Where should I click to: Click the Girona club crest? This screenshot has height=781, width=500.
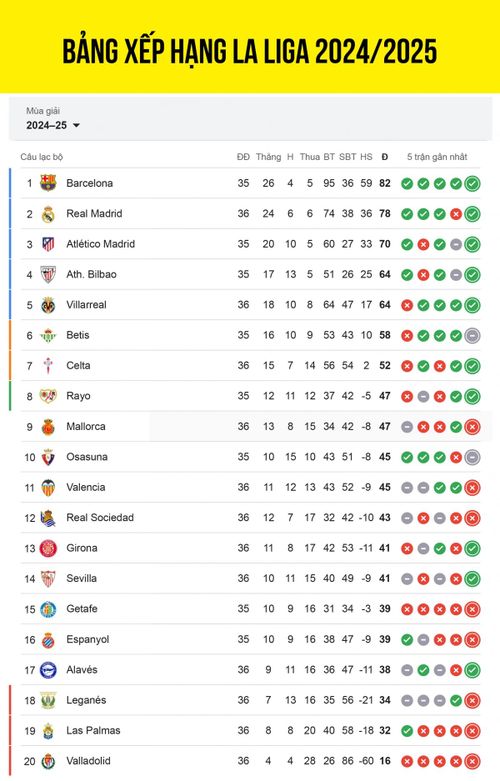click(x=48, y=548)
